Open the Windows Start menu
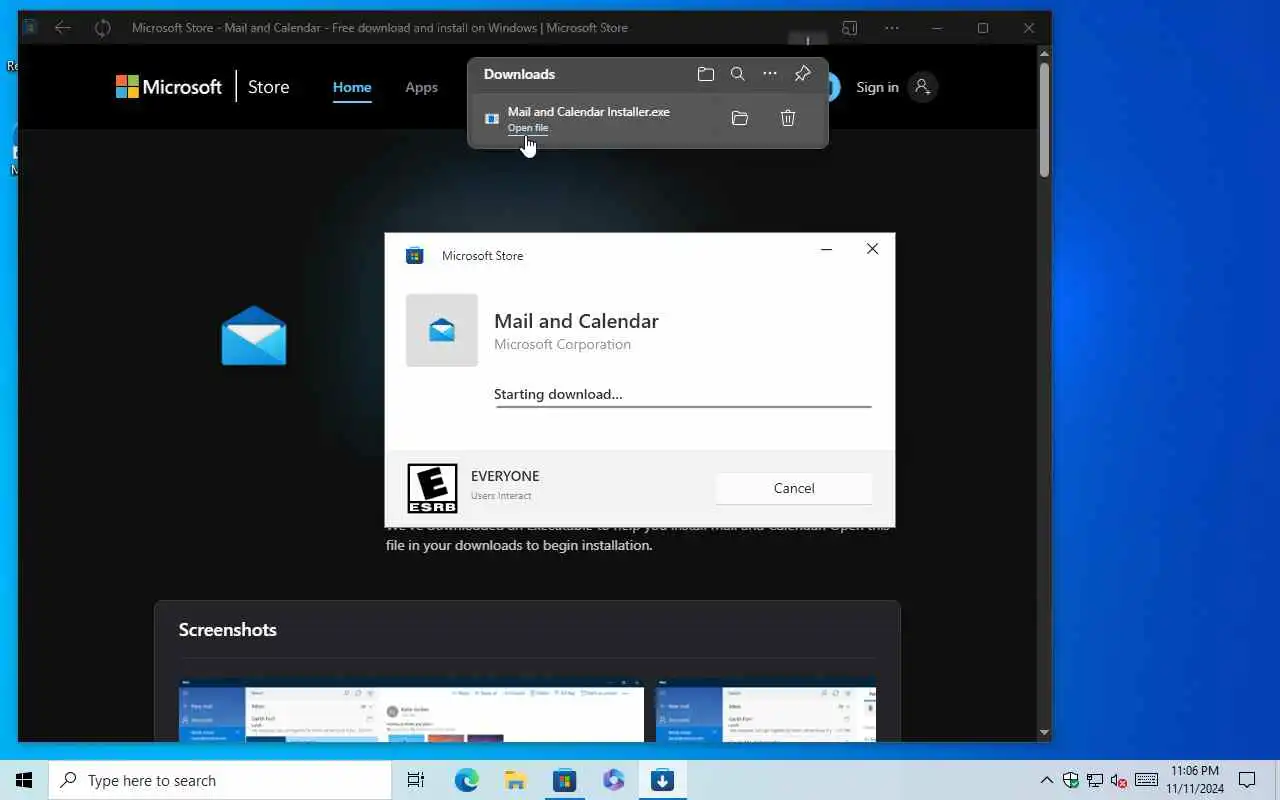This screenshot has height=800, width=1280. 24,780
